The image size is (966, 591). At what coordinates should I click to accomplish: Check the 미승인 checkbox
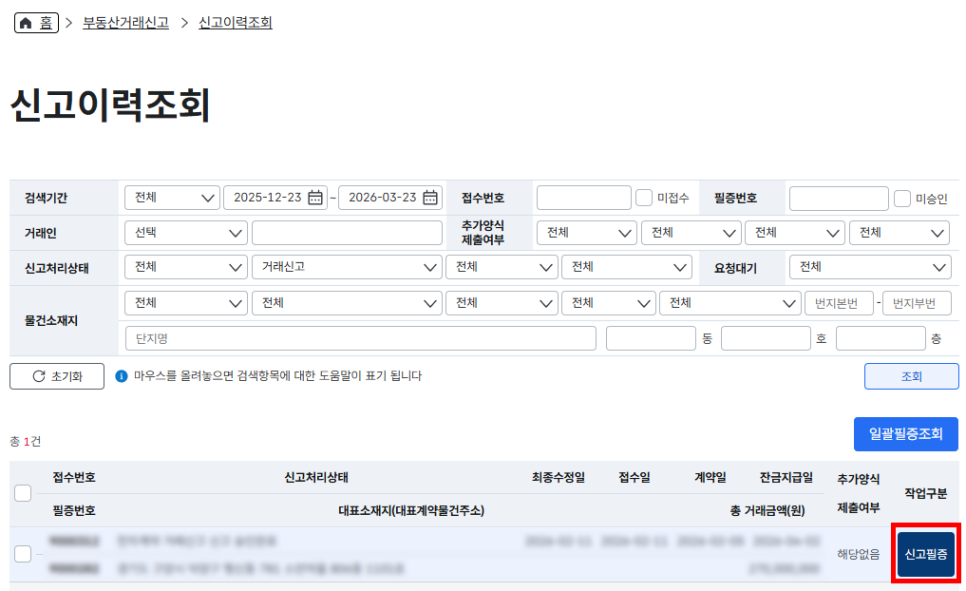click(x=902, y=198)
